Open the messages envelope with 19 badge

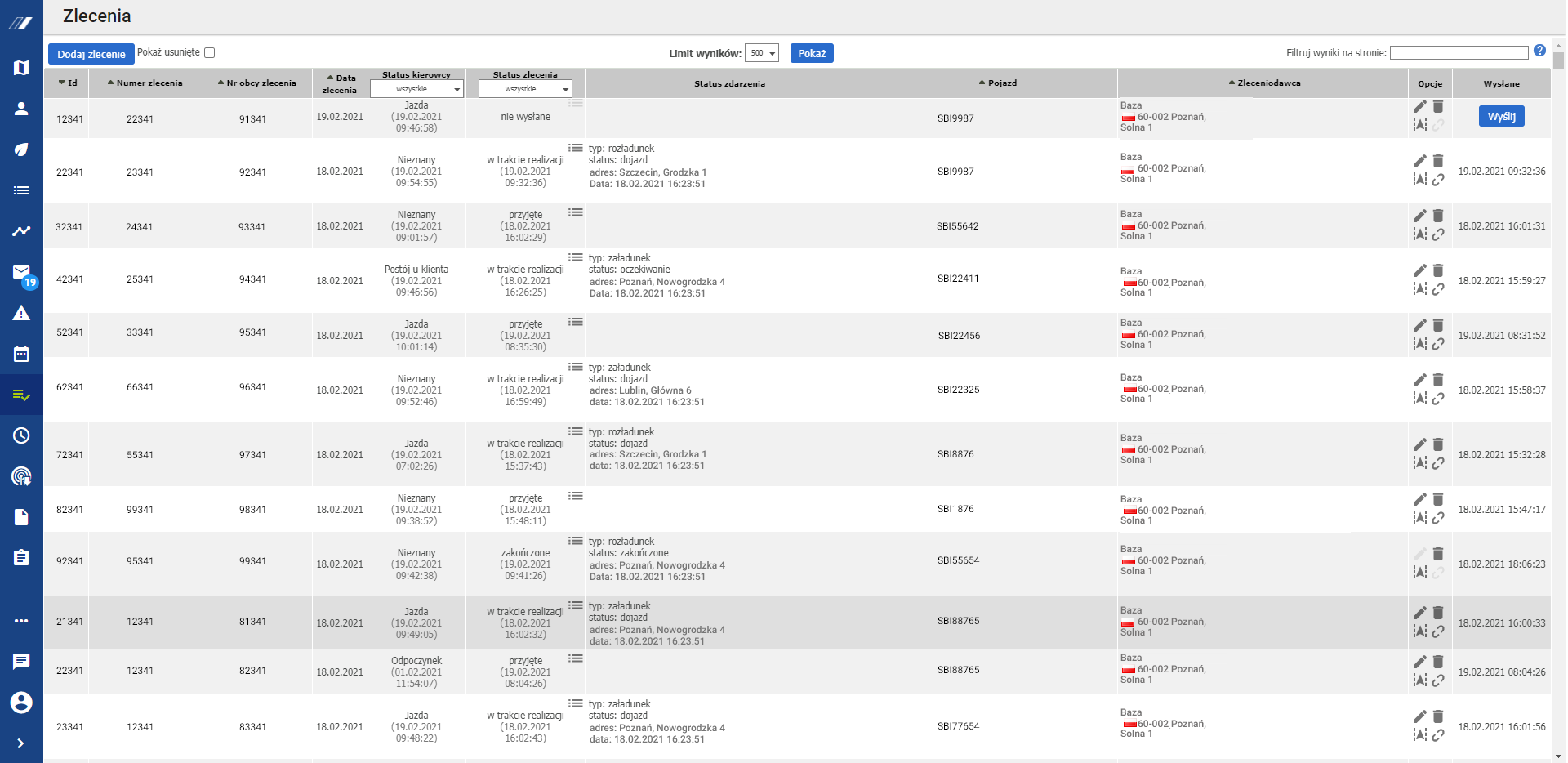coord(21,272)
